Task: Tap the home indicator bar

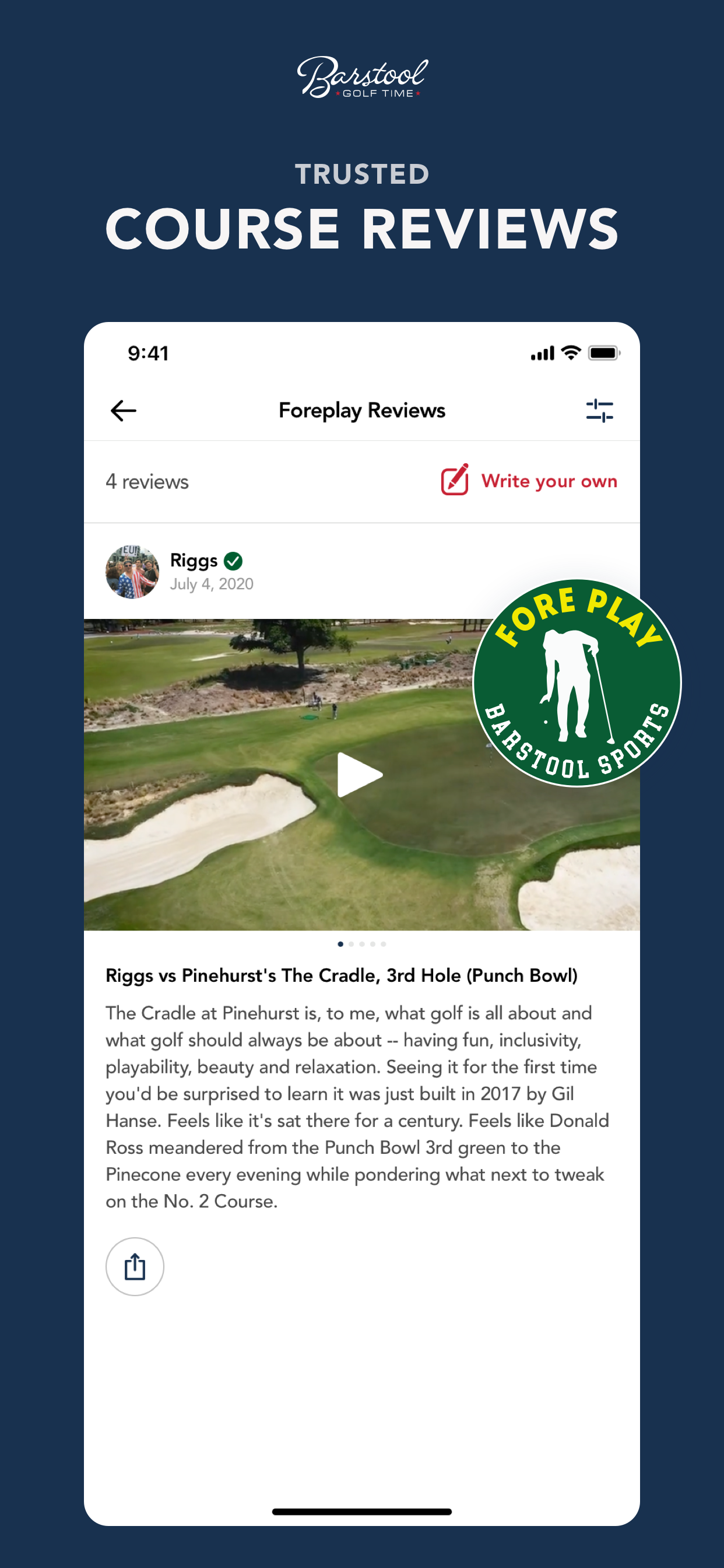Action: [362, 1511]
